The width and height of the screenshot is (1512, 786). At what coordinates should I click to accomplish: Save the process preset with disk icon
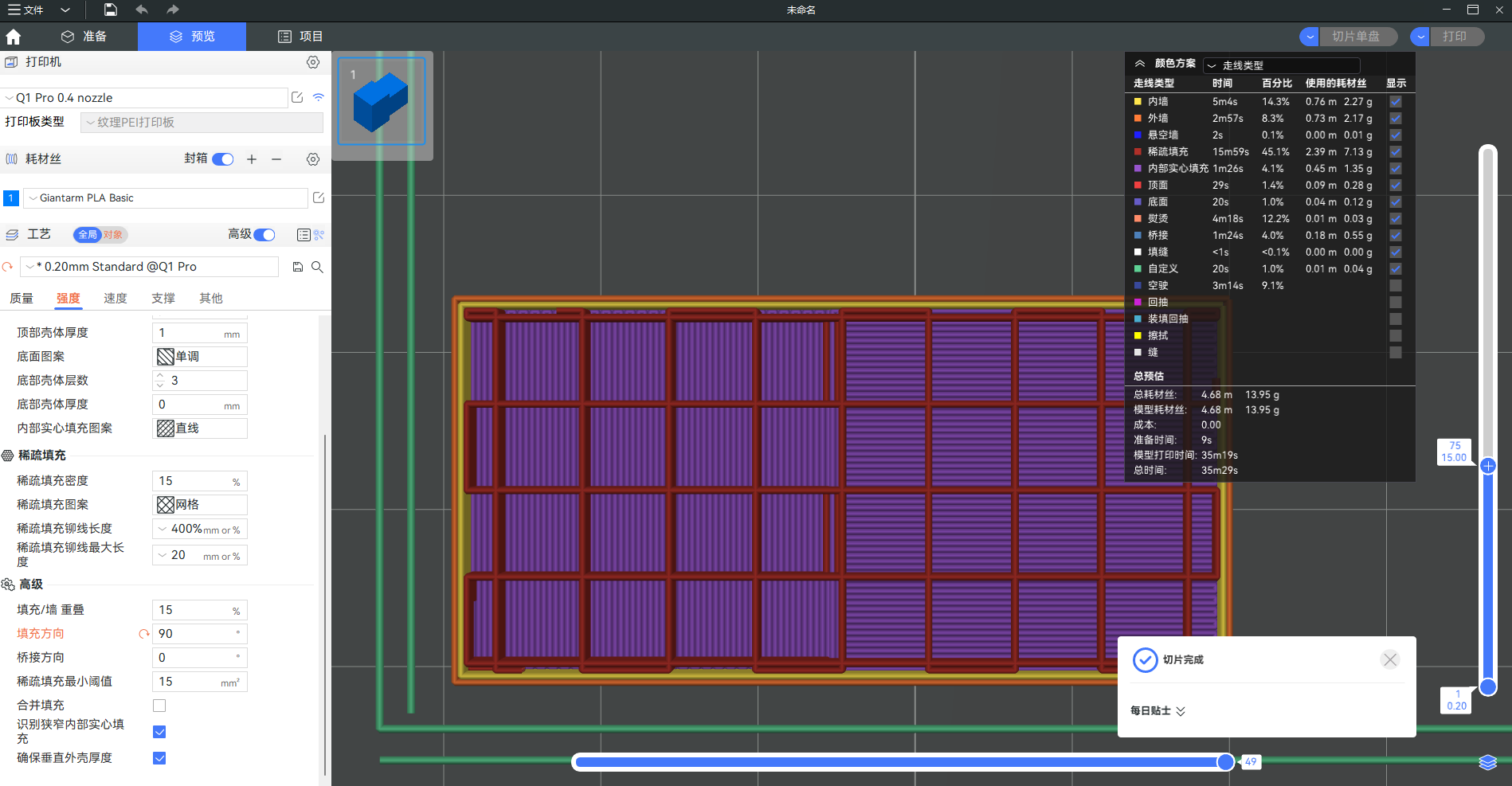click(x=298, y=267)
